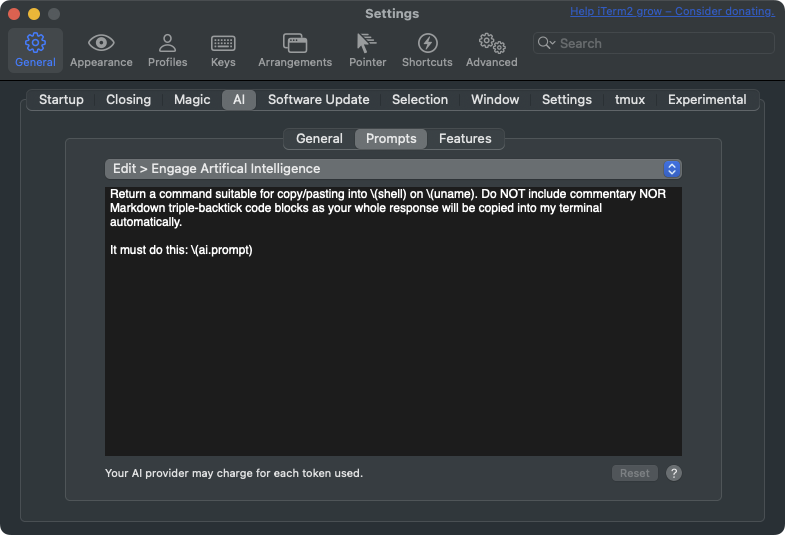Switch to Software Update tab
The image size is (785, 535).
pos(319,100)
